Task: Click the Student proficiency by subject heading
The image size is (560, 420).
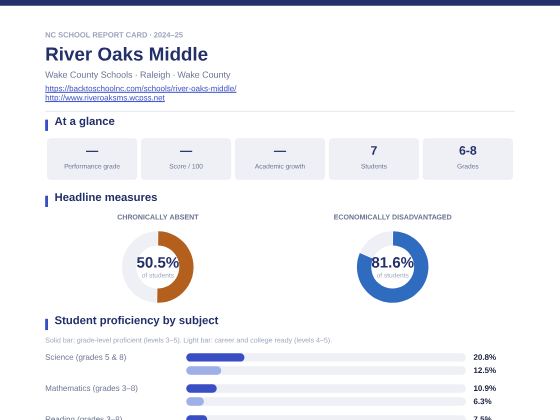Action: point(136,320)
